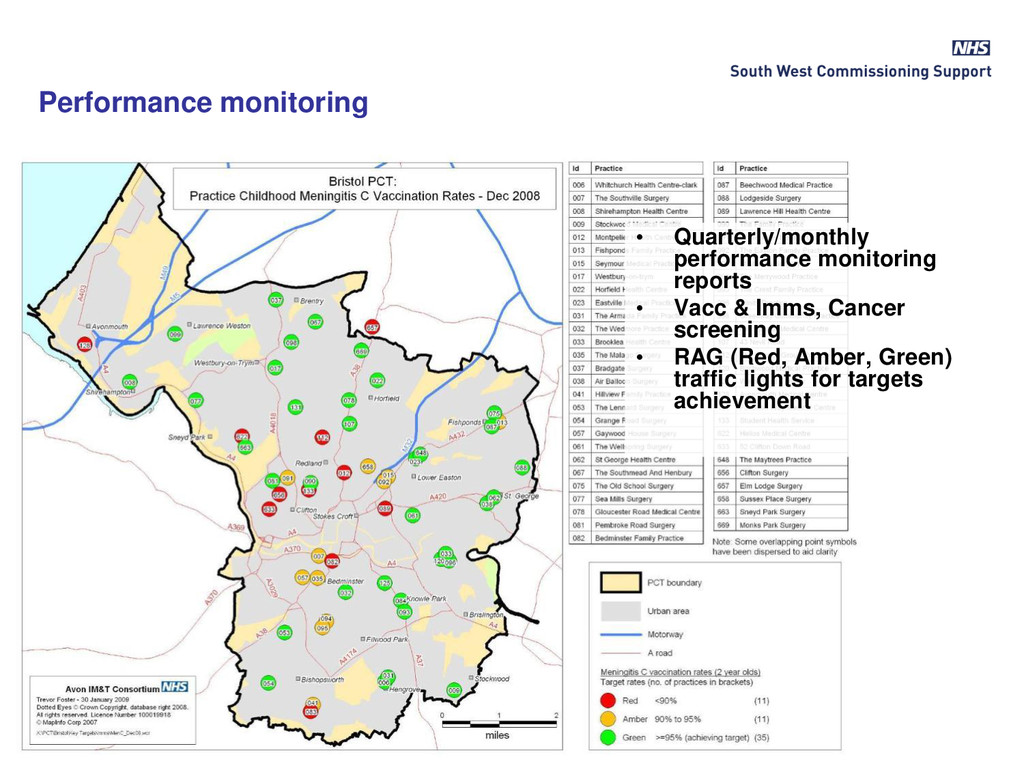Select green marker 093 below Knowle Park
The image size is (1024, 768).
404,612
